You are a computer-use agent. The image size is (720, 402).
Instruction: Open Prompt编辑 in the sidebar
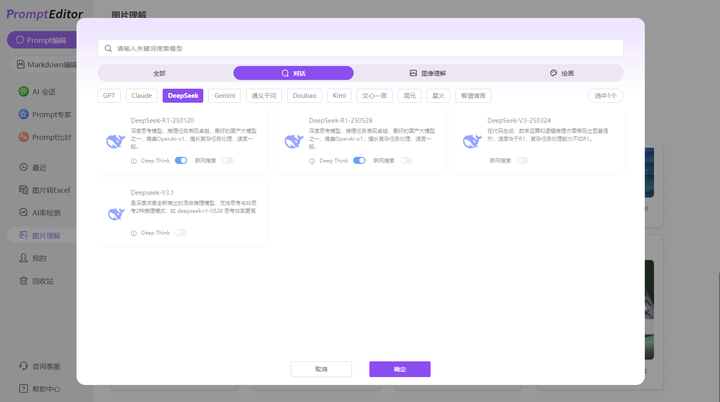pos(42,40)
